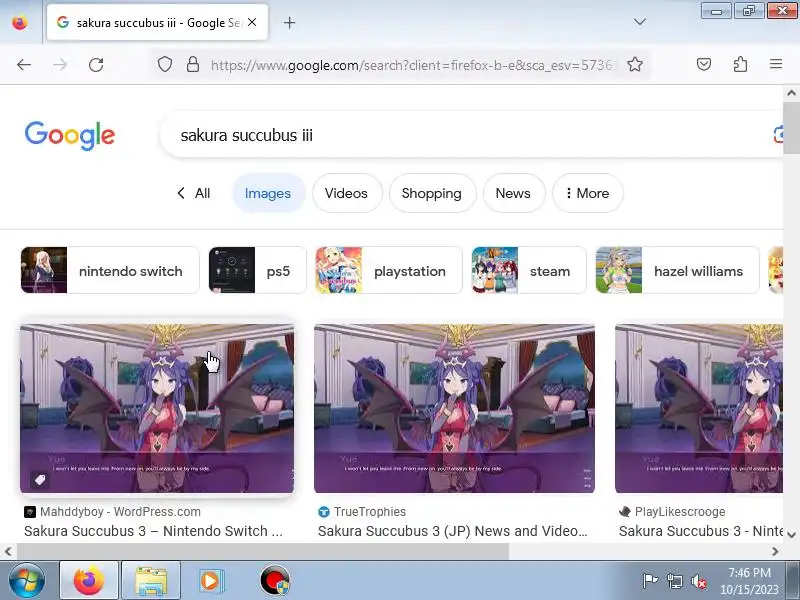Switch to the Videos tab

346,193
